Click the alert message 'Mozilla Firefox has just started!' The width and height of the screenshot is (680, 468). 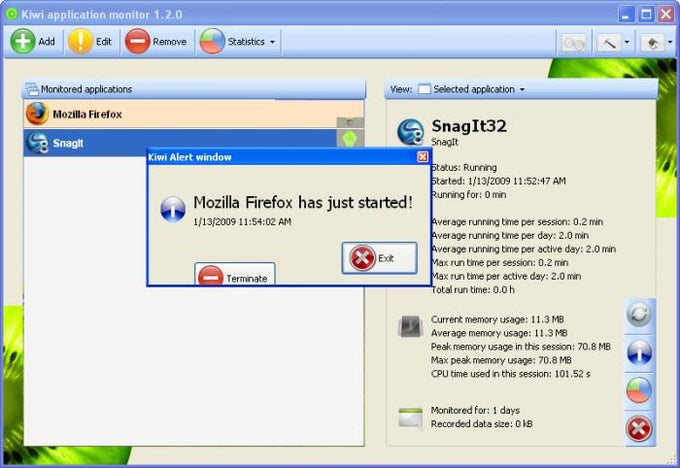coord(303,203)
